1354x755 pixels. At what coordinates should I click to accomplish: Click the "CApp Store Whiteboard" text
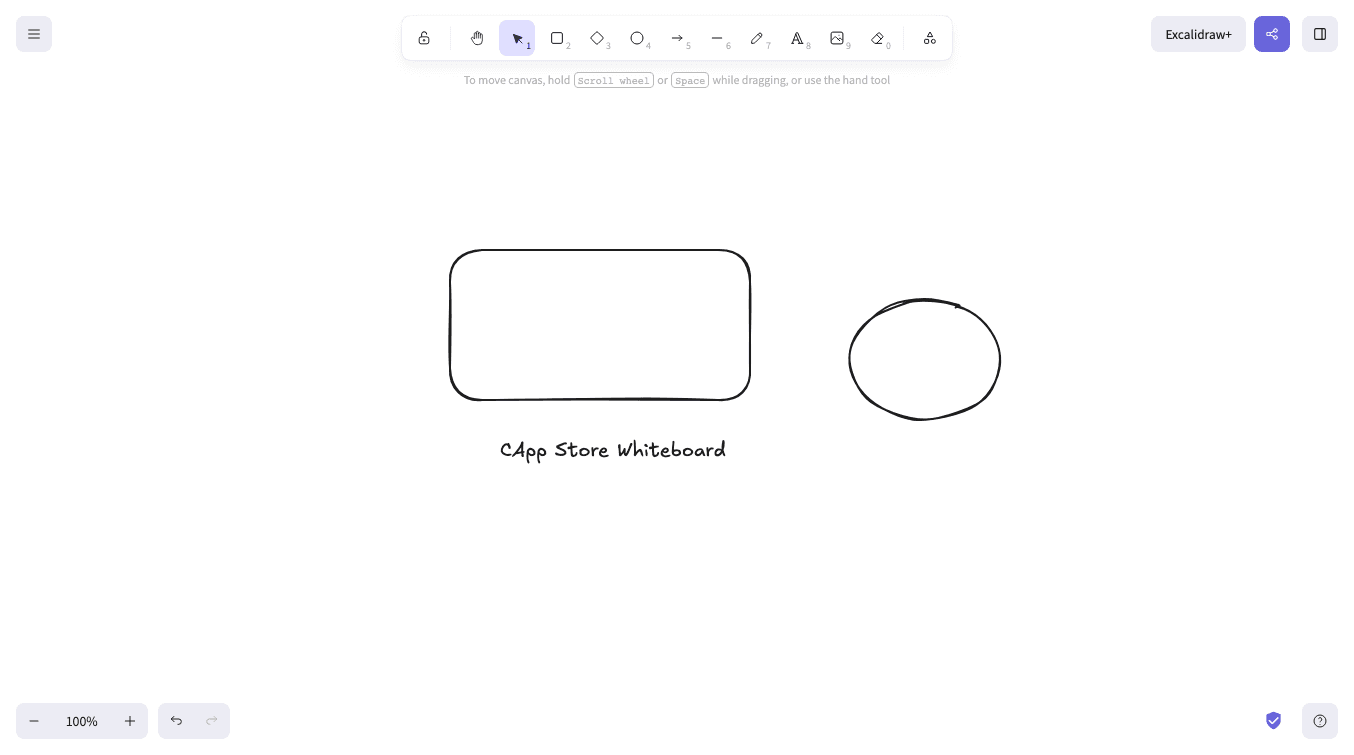click(613, 451)
